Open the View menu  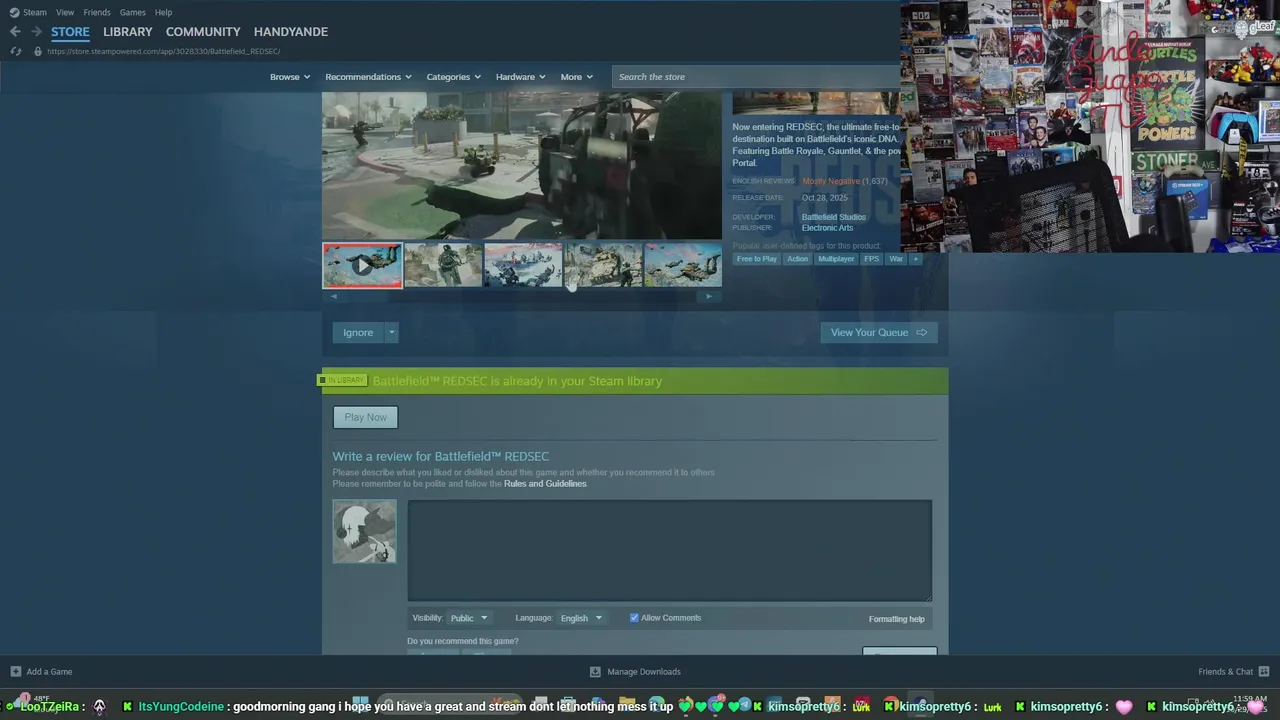(x=65, y=12)
